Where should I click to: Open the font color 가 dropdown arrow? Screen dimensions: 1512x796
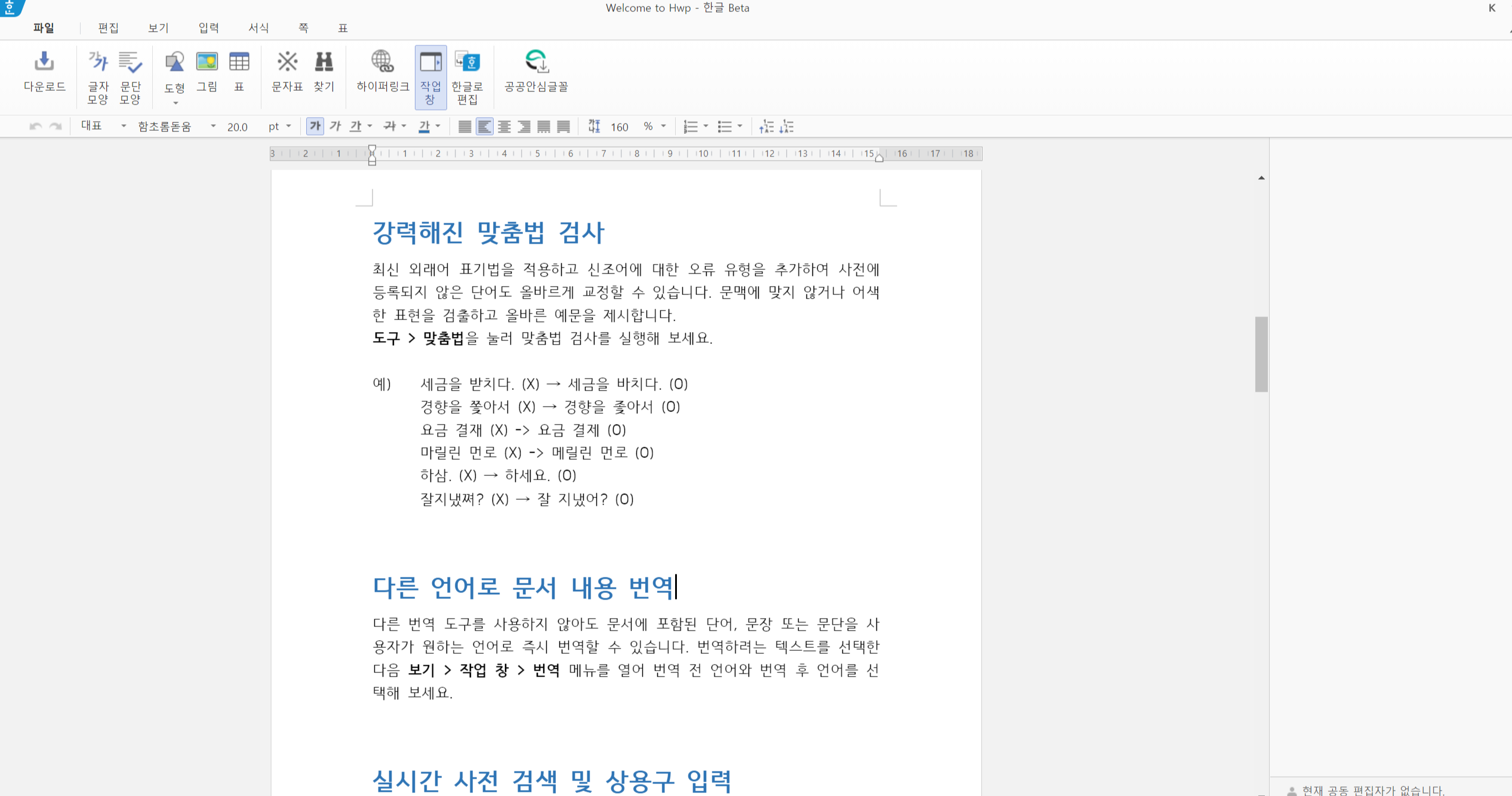[438, 126]
